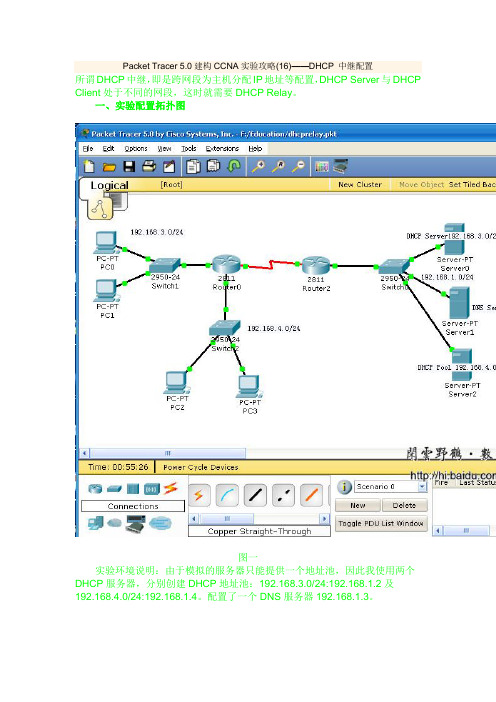The width and height of the screenshot is (496, 702).
Task: Select the PC1 computer device
Action: coord(106,291)
